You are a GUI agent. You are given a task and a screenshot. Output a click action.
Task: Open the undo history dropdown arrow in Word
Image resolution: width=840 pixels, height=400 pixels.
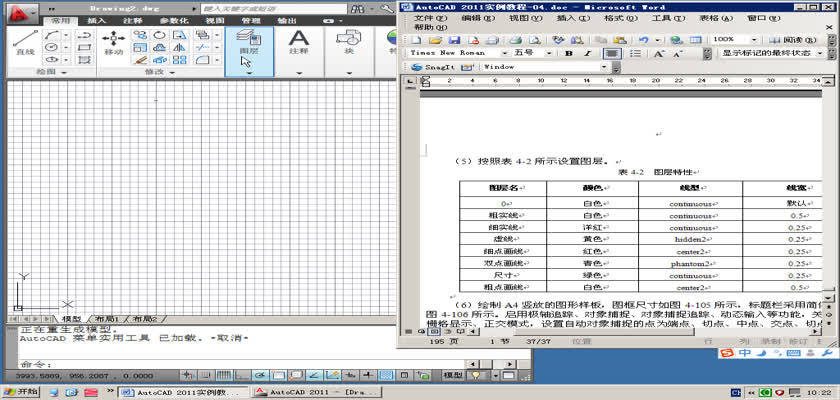click(x=657, y=40)
